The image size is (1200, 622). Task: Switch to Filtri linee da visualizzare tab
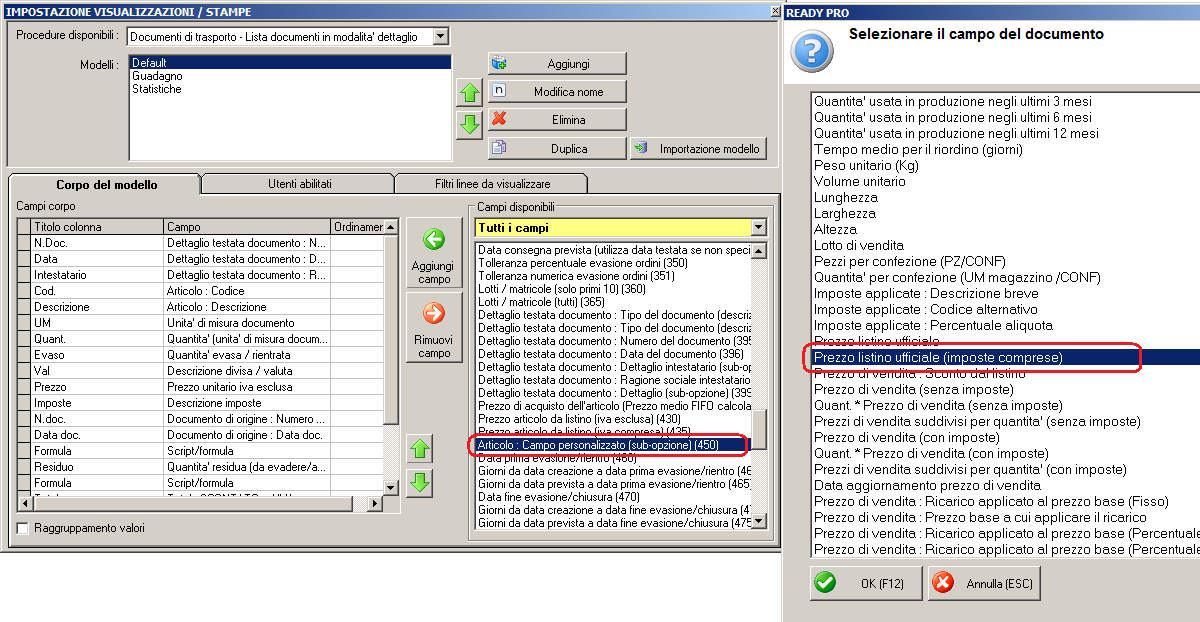(491, 184)
